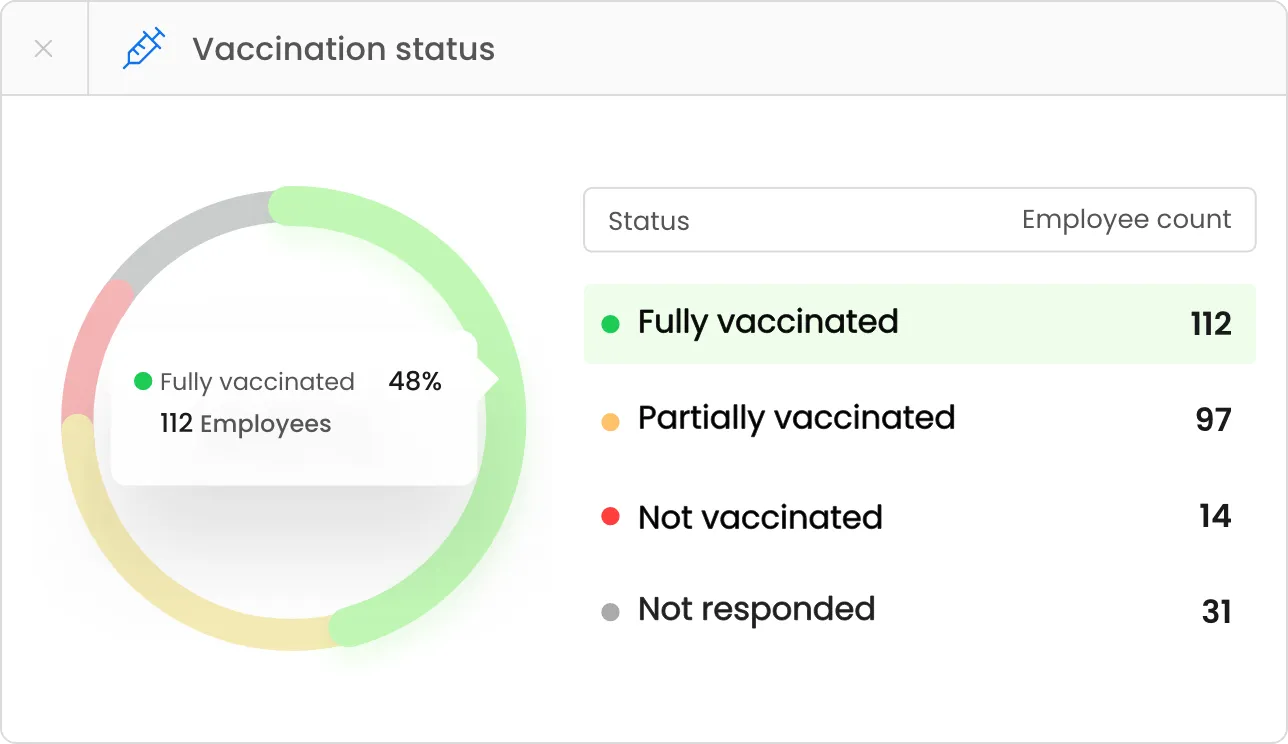Click the Employee count column header
Screen dimensions: 1288x744
(1126, 220)
